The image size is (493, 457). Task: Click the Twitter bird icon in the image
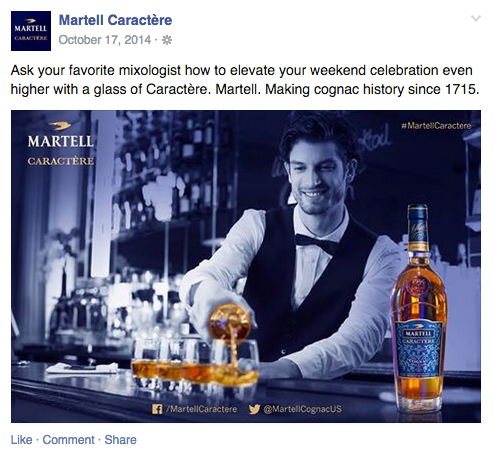click(x=254, y=409)
